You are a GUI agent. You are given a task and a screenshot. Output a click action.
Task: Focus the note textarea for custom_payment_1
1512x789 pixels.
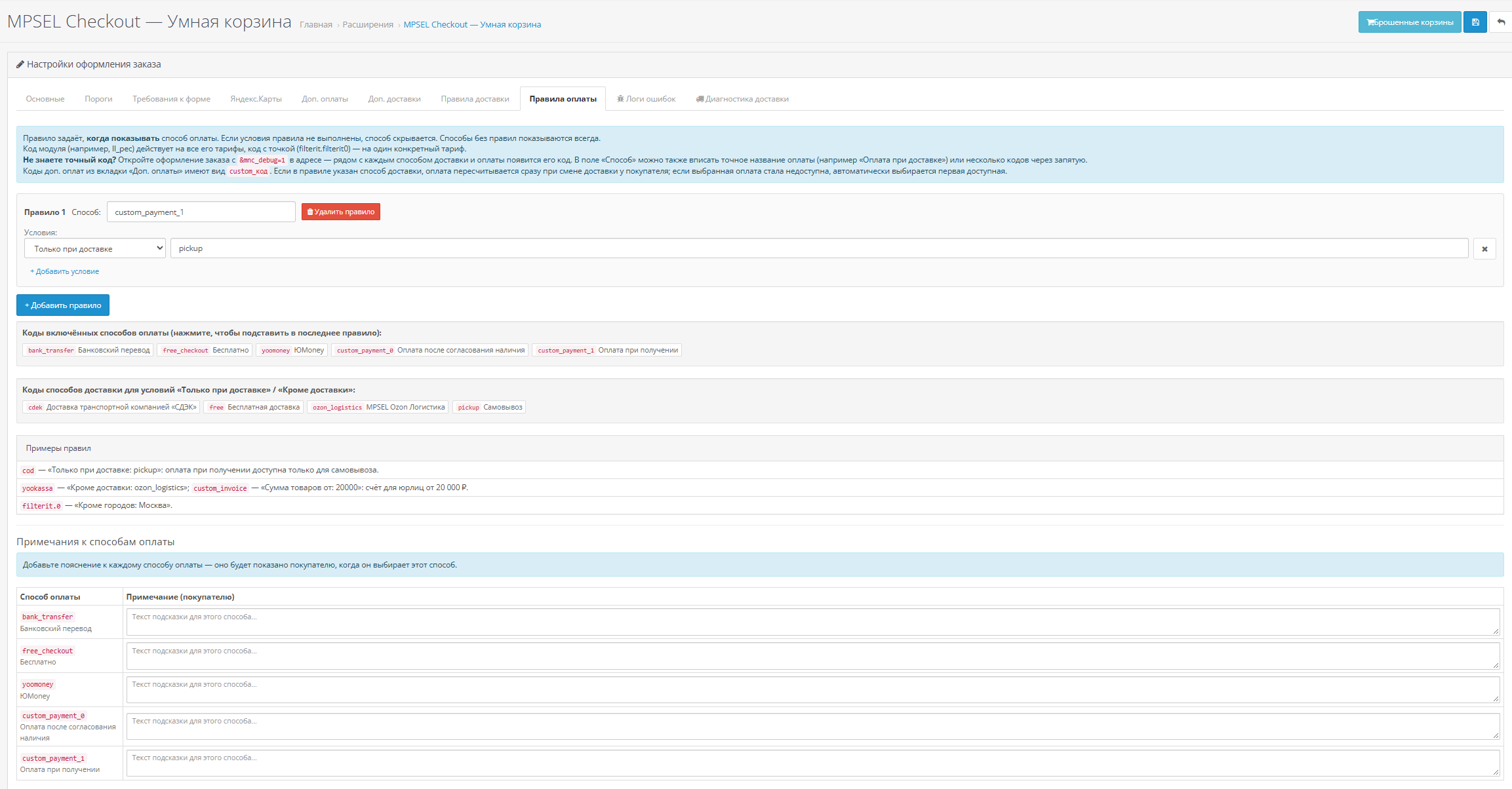813,763
